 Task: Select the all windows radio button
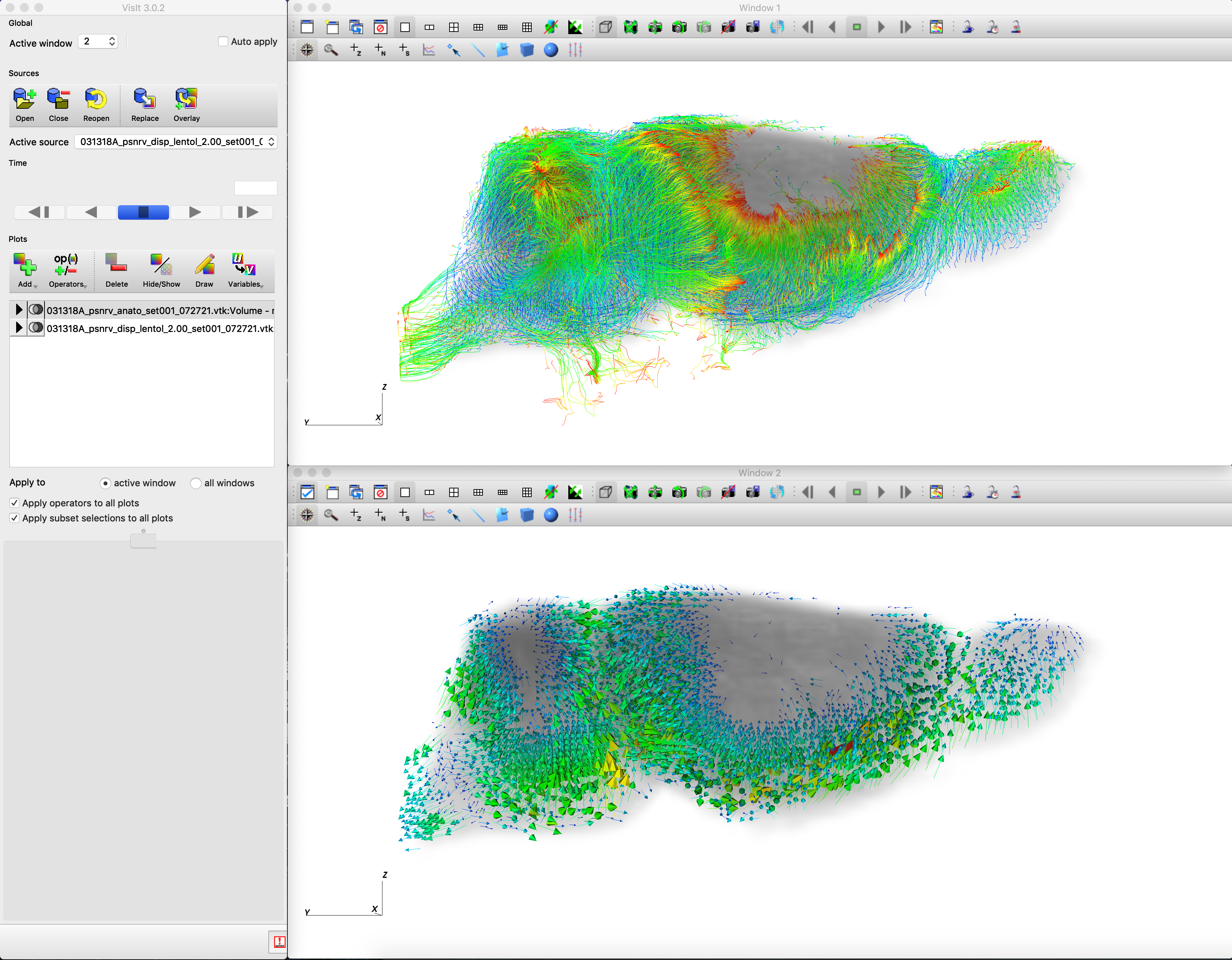pos(196,483)
